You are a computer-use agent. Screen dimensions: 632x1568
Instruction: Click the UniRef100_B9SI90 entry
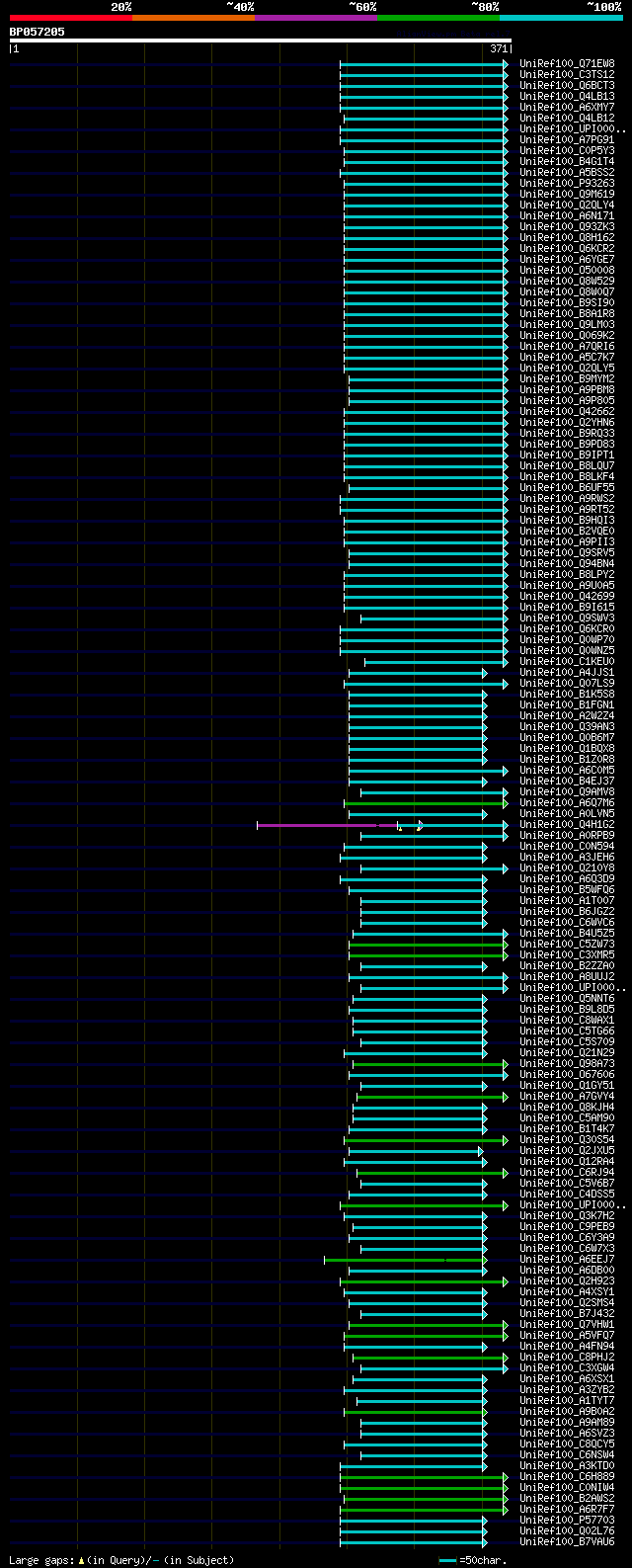pos(567,302)
